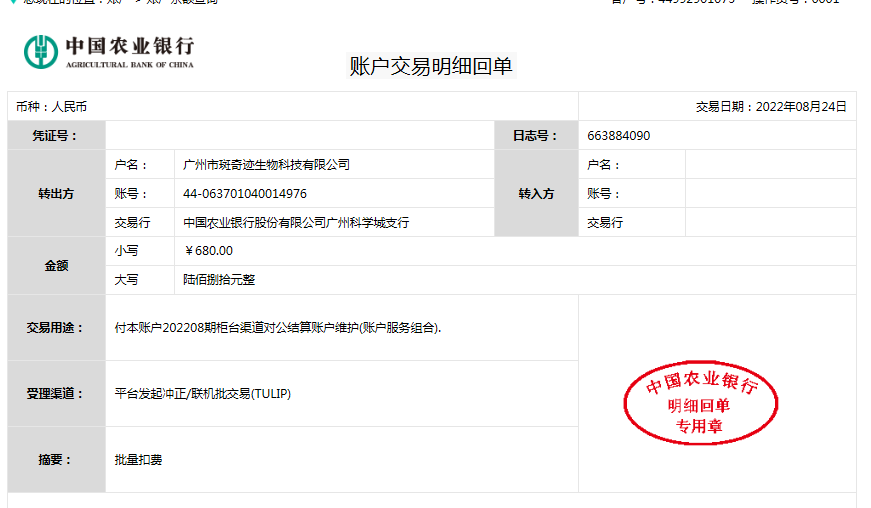871x508 pixels.
Task: Select channel text 平台发起冲正/联机批交易(TULIP)
Action: tap(203, 394)
